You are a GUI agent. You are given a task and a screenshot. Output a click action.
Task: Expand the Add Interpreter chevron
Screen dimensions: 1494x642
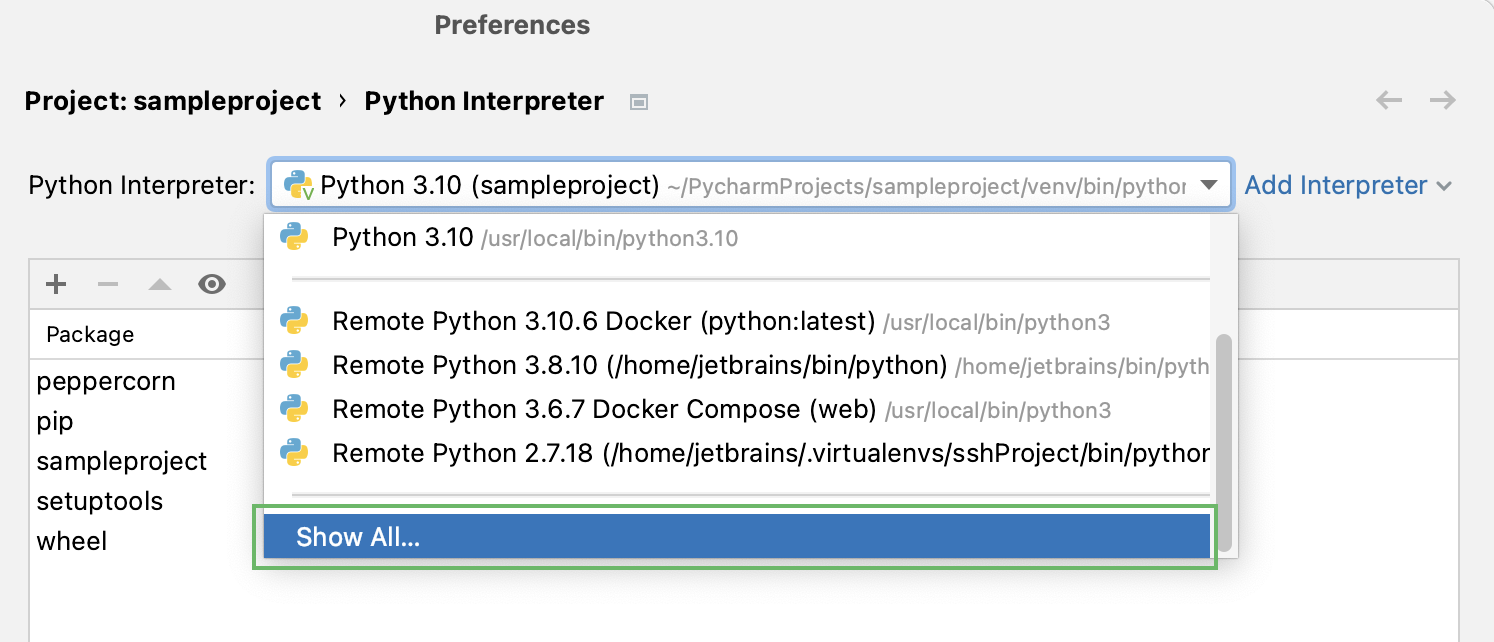(x=1444, y=185)
